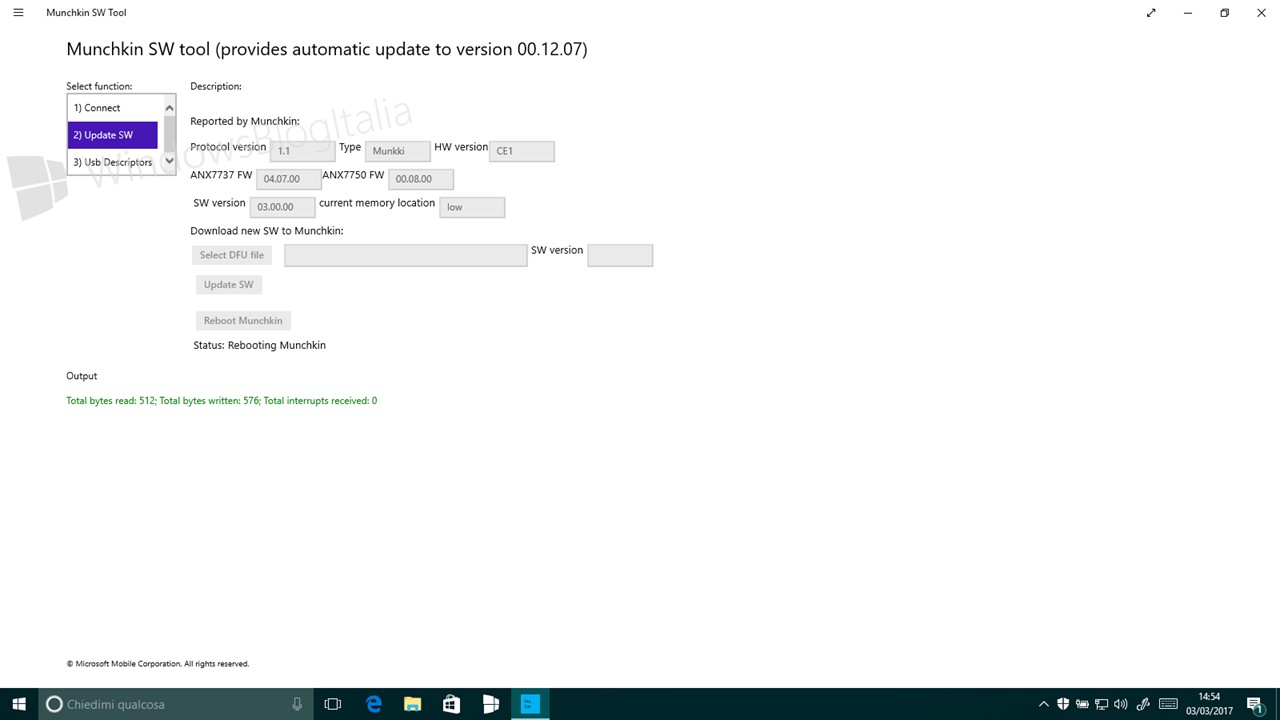Click the 'Download new SW to Munchkin:' label
Screen dimensions: 1280x720
[267, 231]
